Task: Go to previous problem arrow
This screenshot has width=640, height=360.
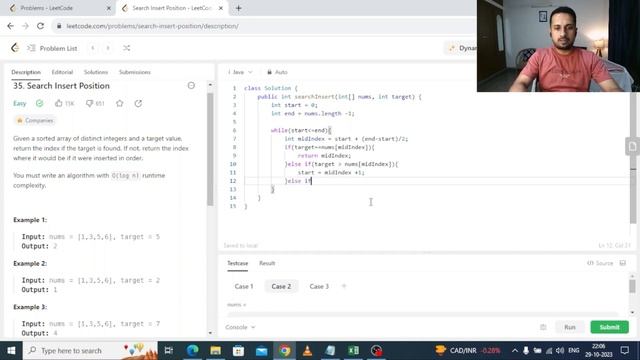Action: tap(93, 48)
